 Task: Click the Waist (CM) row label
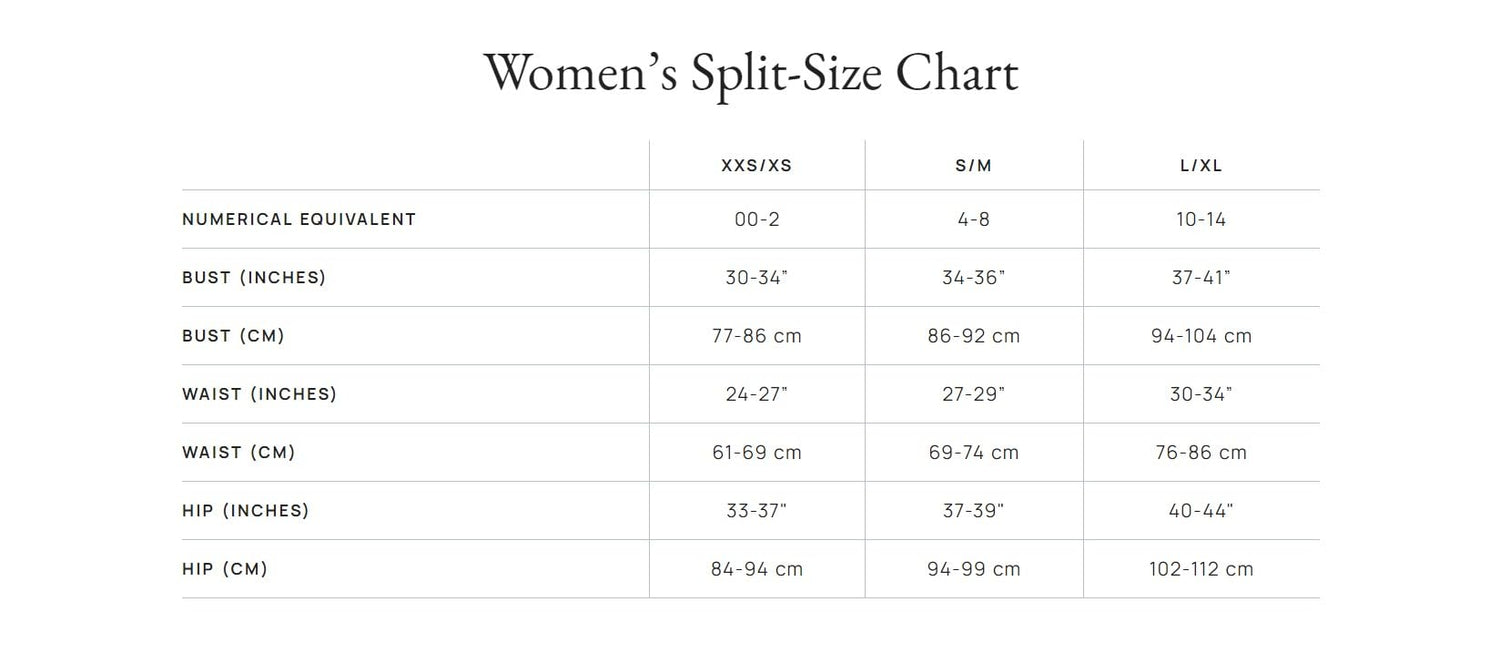point(239,452)
